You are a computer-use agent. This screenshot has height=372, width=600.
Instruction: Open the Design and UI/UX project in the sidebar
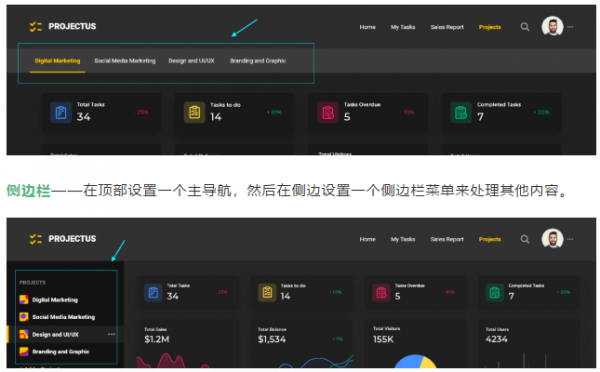pos(55,334)
